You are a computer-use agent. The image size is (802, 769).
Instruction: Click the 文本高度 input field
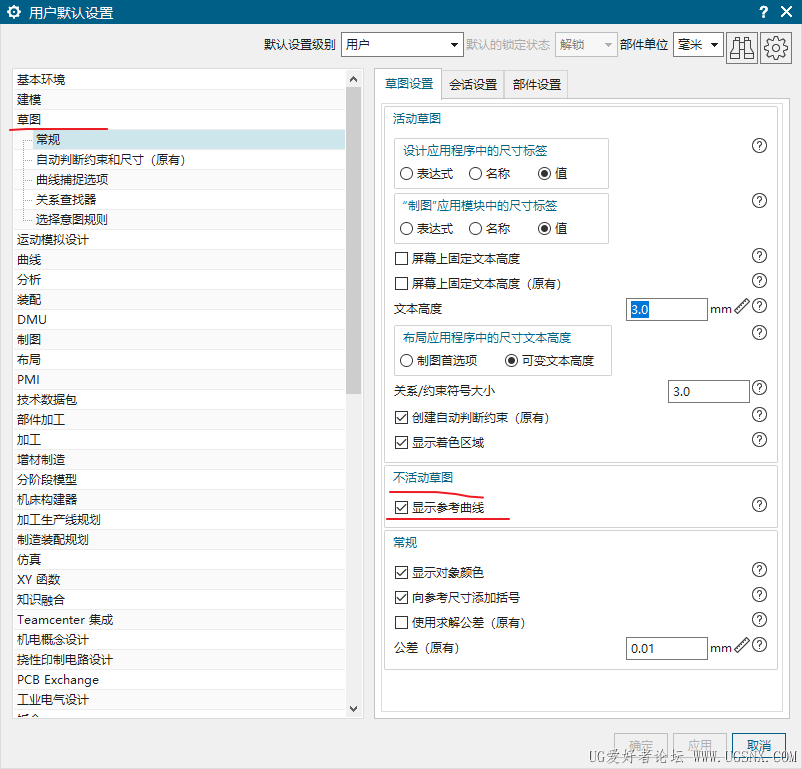pyautogui.click(x=666, y=310)
